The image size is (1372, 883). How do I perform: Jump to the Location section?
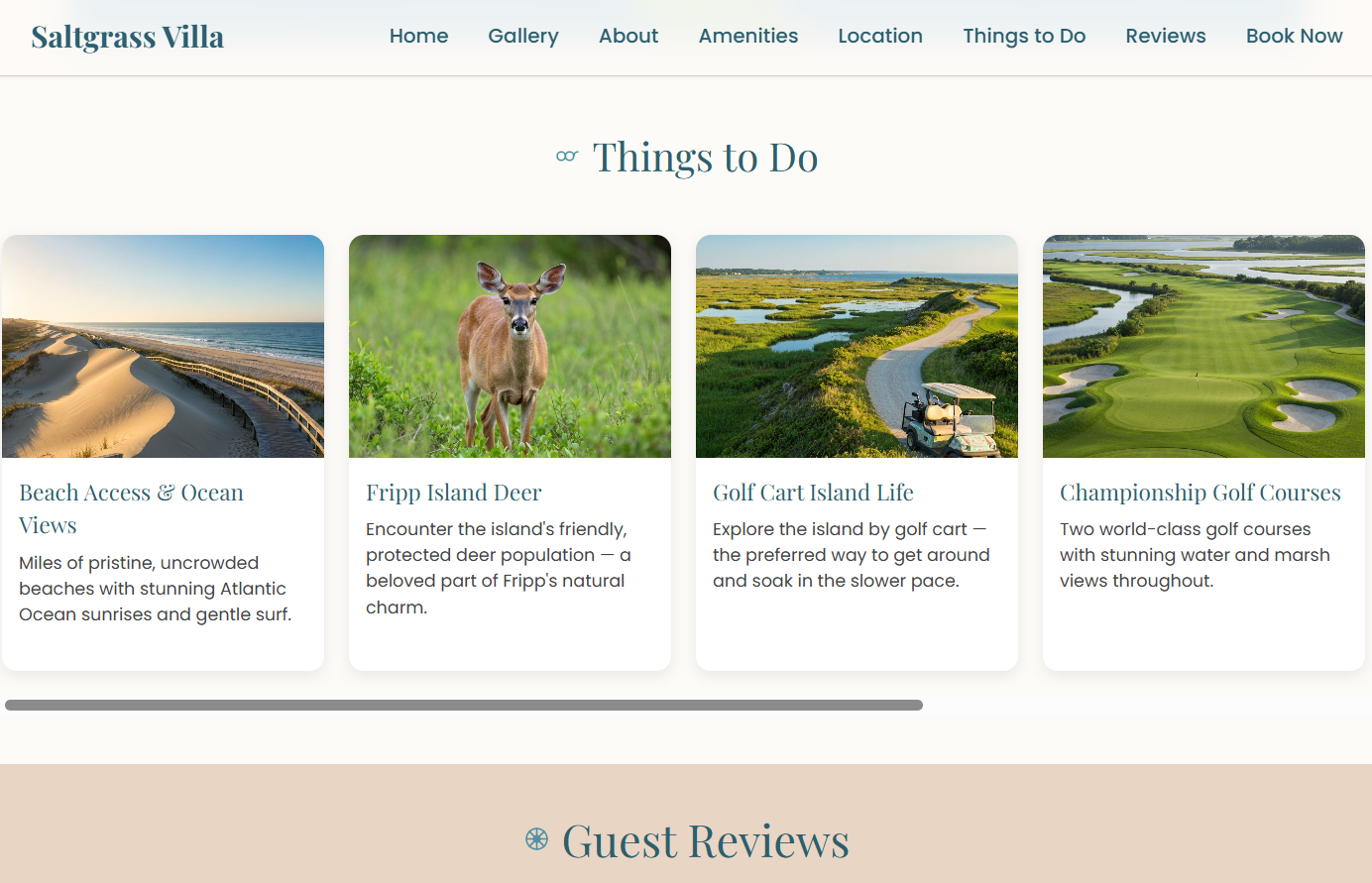click(x=880, y=36)
